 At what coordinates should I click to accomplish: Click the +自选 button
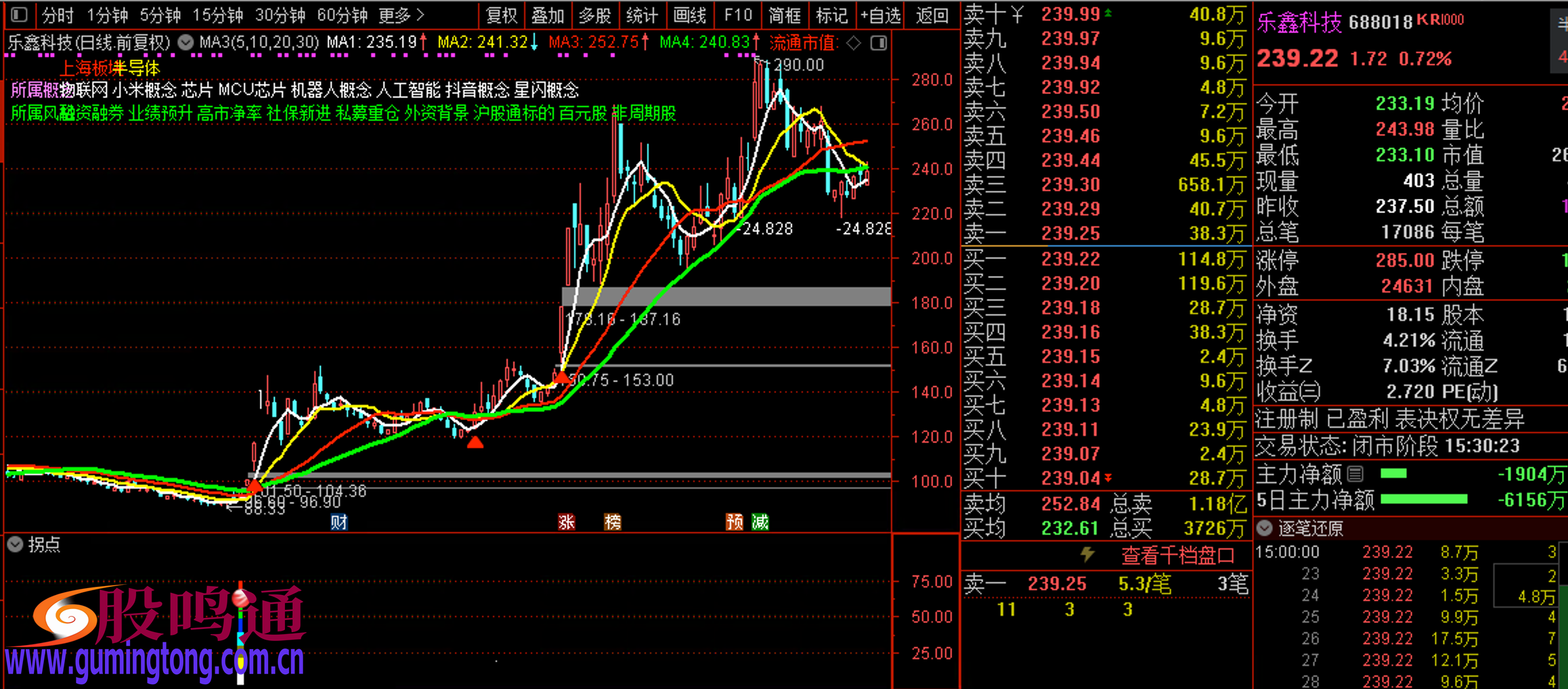(881, 15)
